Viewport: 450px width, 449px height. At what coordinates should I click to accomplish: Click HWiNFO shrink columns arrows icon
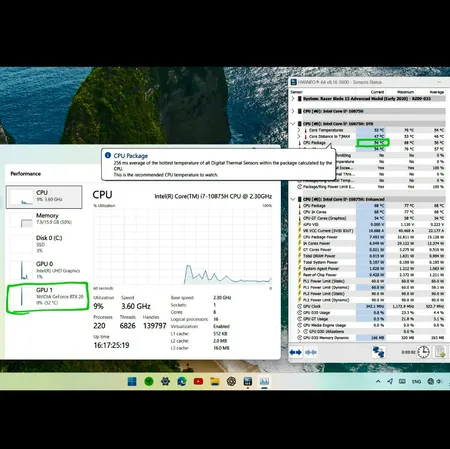click(311, 352)
